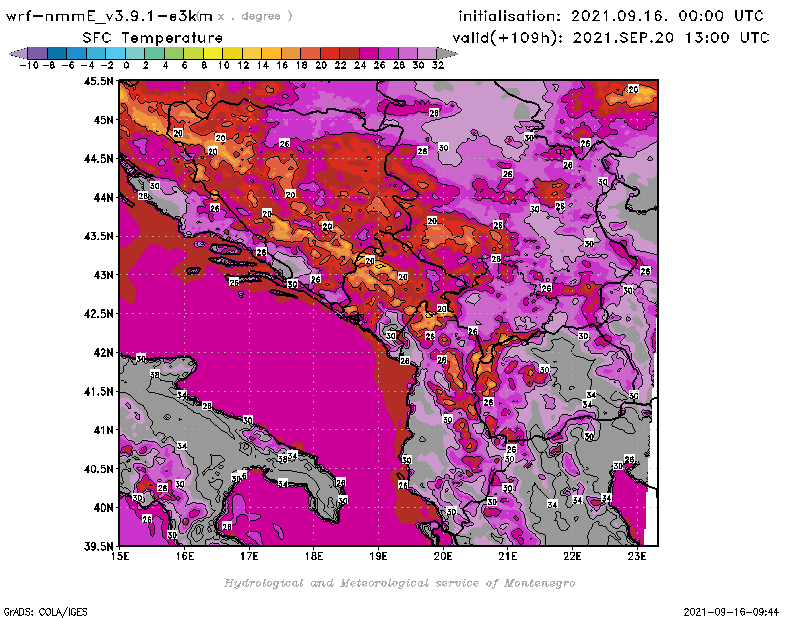Click the 0 tick label under the legend
Image resolution: width=800 pixels, height=618 pixels.
pos(127,66)
